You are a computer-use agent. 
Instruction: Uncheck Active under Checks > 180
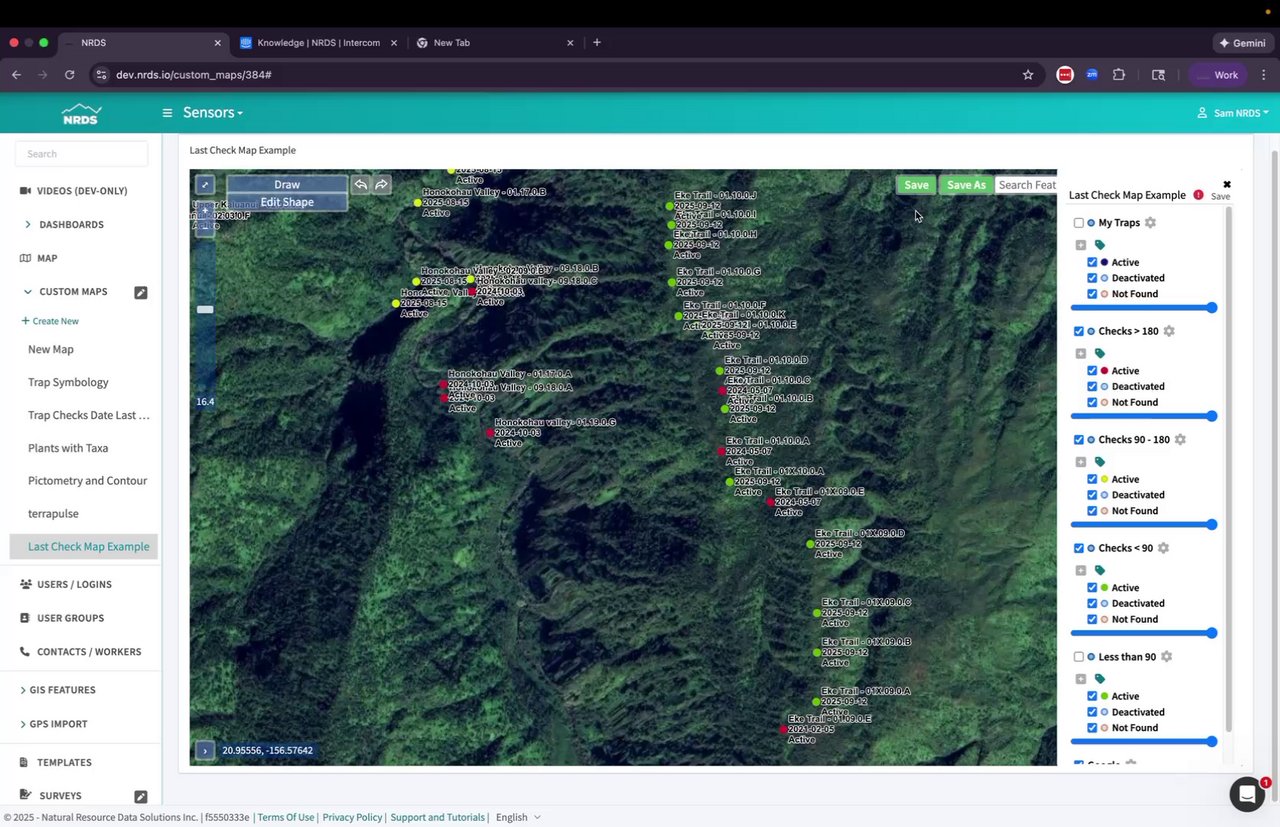click(x=1092, y=371)
